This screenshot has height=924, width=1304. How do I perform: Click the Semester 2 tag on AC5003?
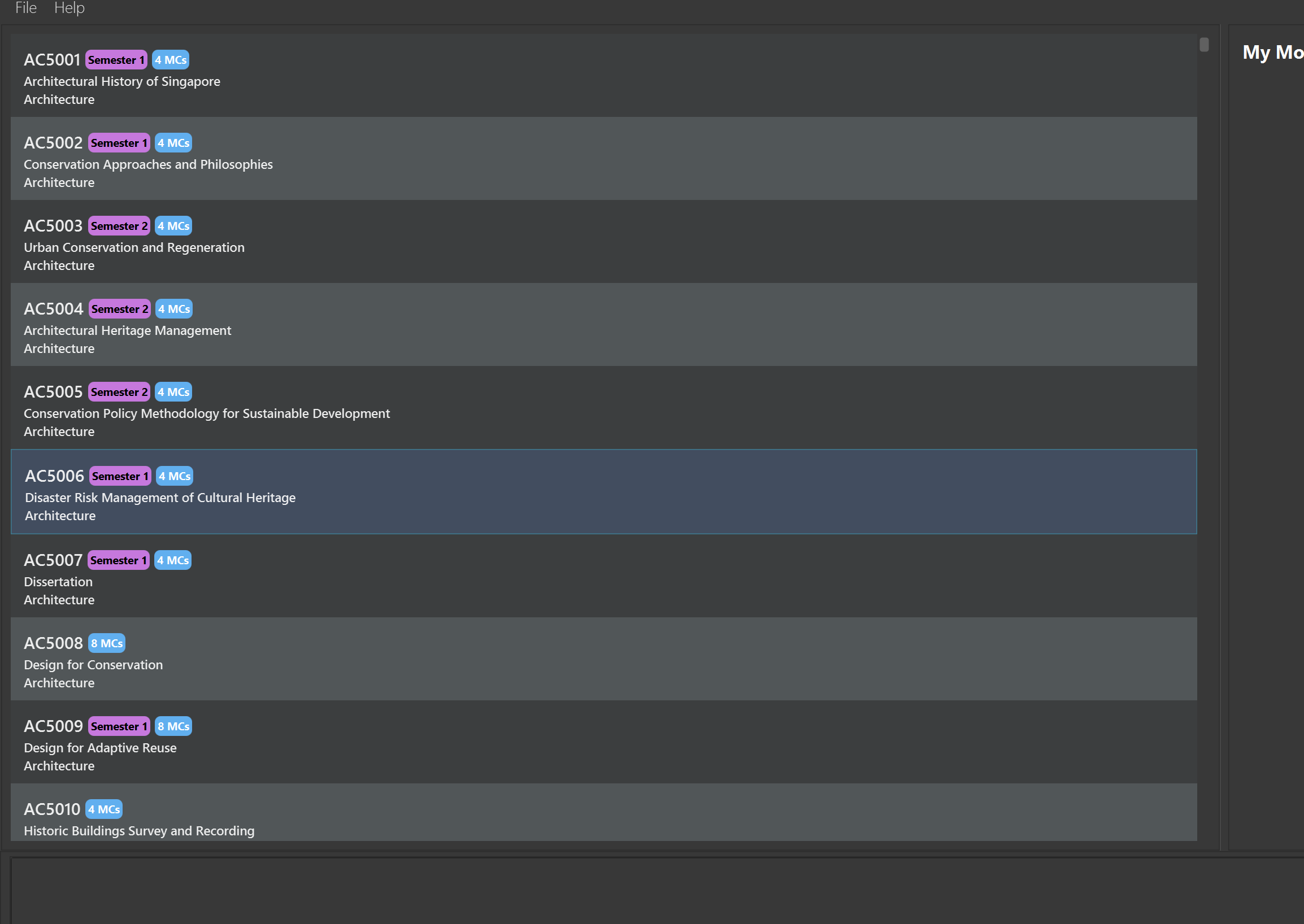pos(119,226)
